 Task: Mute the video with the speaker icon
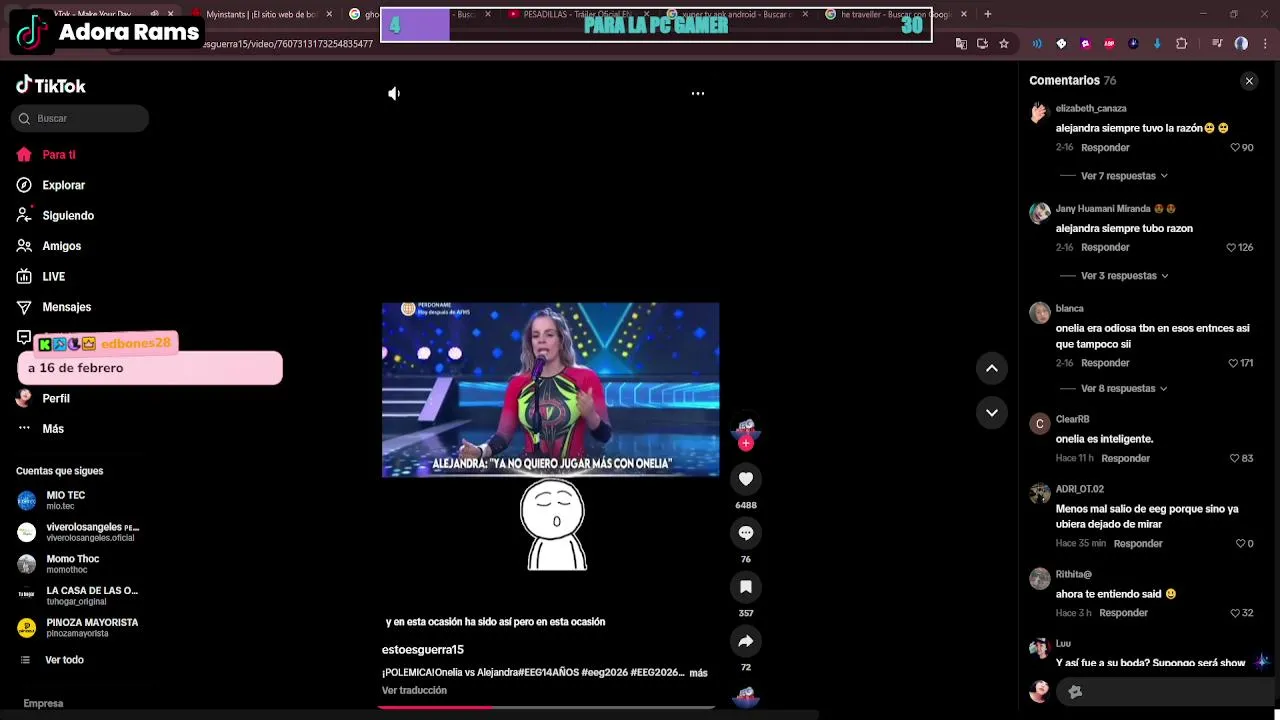394,93
